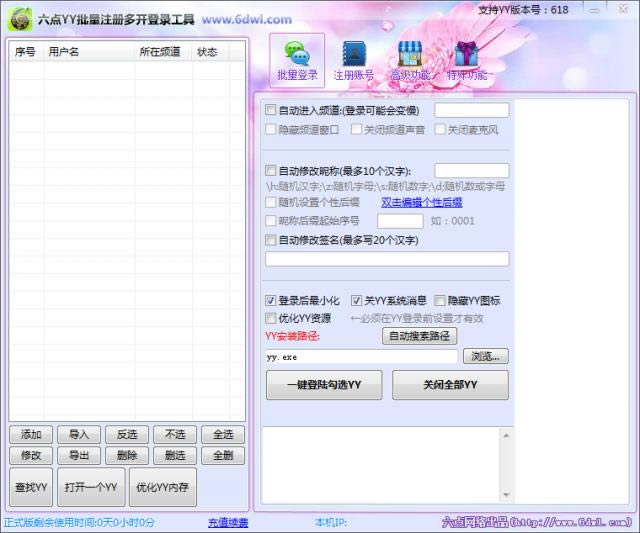Click 关闭全部YY button
This screenshot has width=640, height=533.
tap(450, 385)
